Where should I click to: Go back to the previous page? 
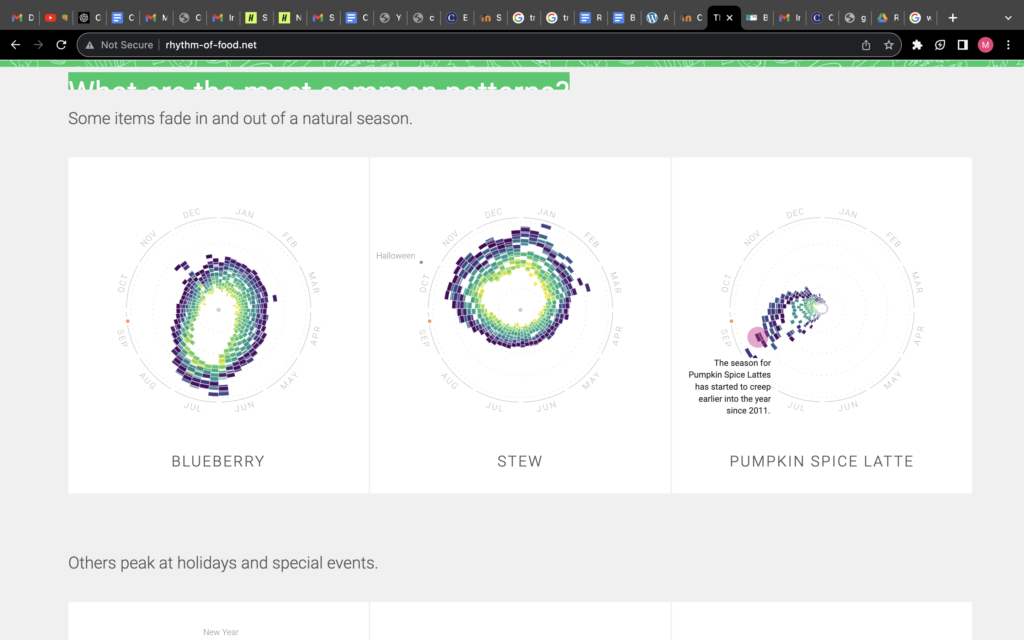(16, 45)
